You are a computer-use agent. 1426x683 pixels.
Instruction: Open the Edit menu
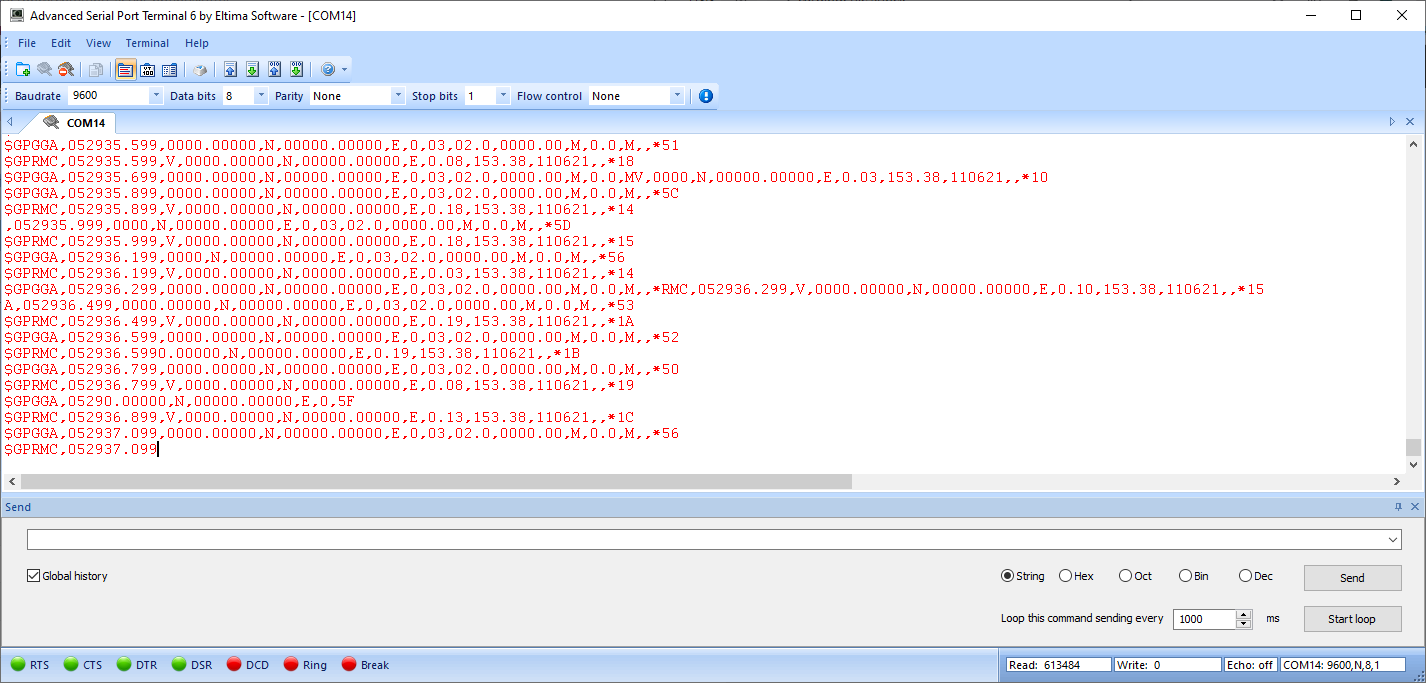(61, 43)
